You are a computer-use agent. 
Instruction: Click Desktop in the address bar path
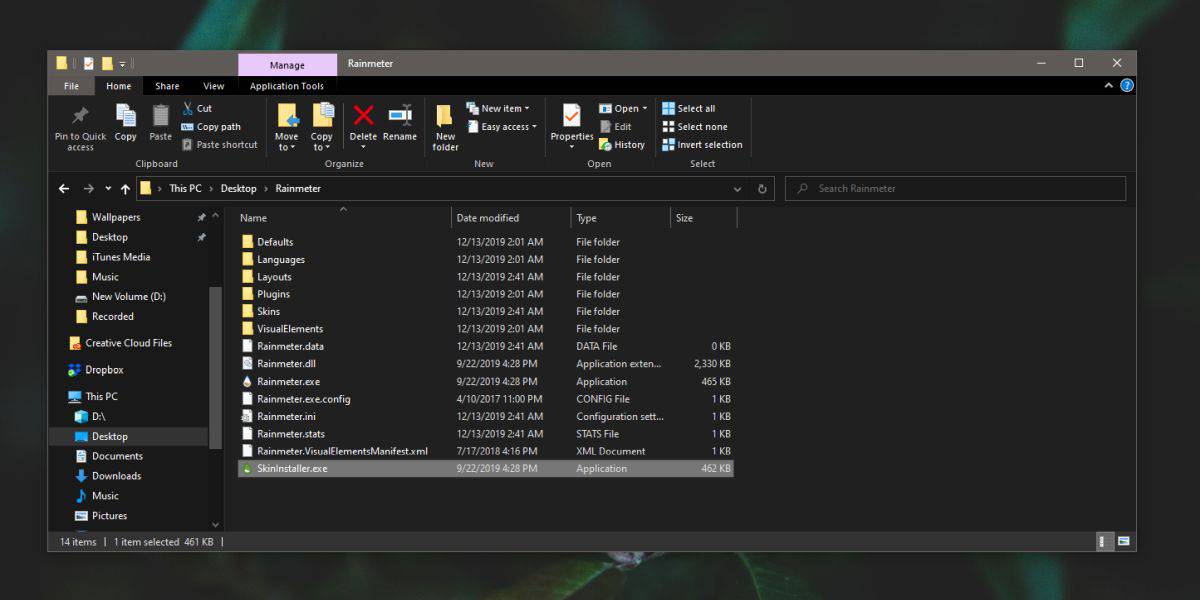pos(239,188)
